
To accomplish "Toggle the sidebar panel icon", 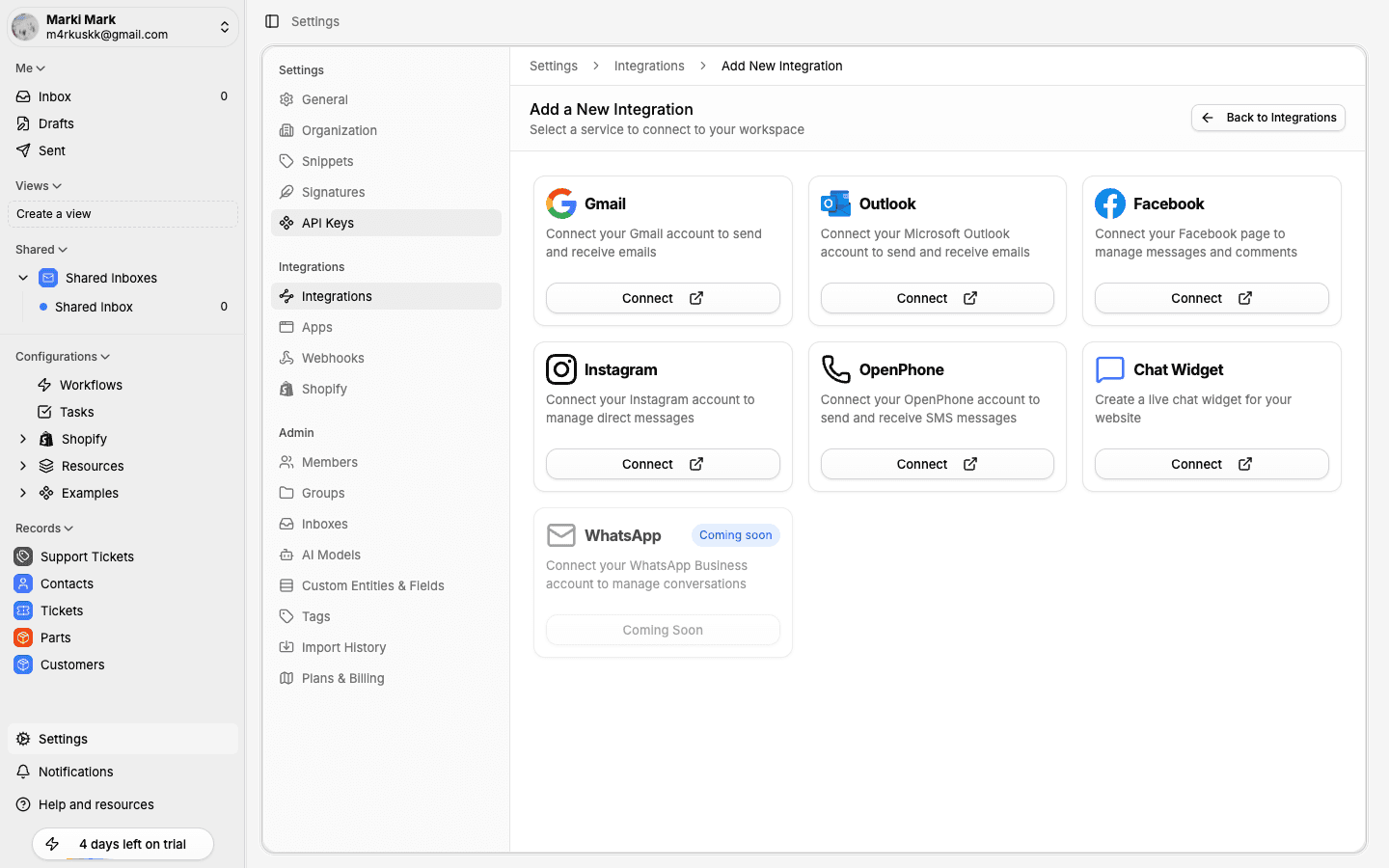I will [x=272, y=21].
